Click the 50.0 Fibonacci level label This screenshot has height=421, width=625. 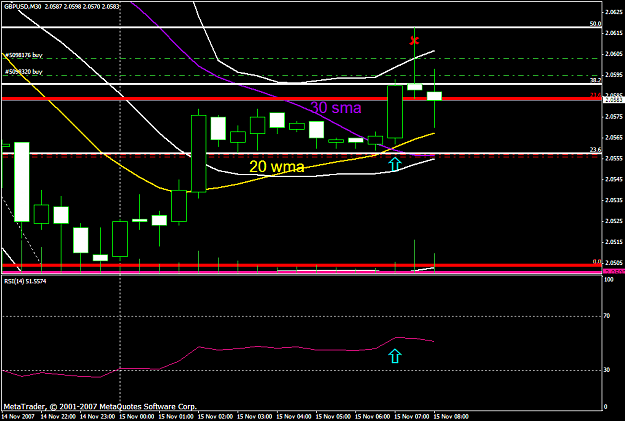pos(596,24)
